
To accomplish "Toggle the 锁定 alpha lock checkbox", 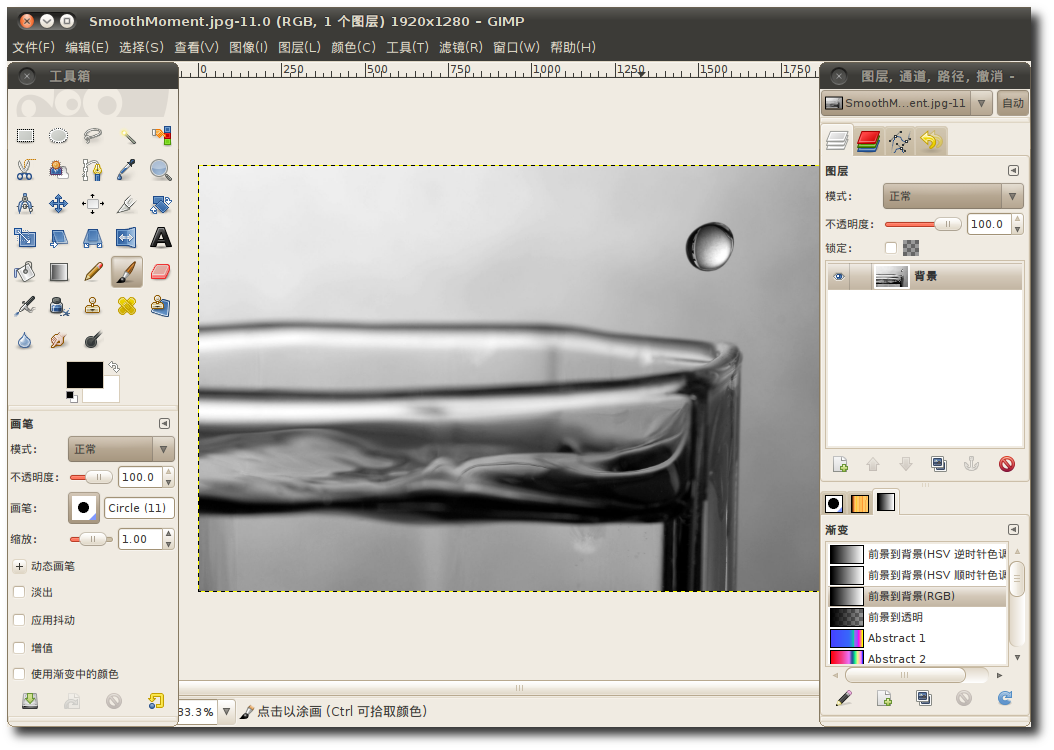I will (x=891, y=248).
